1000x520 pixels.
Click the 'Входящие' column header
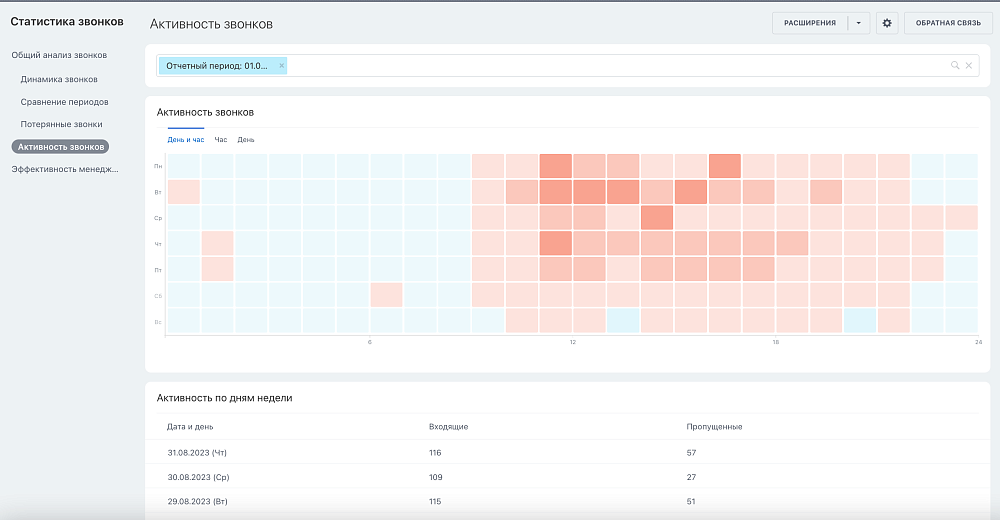448,426
